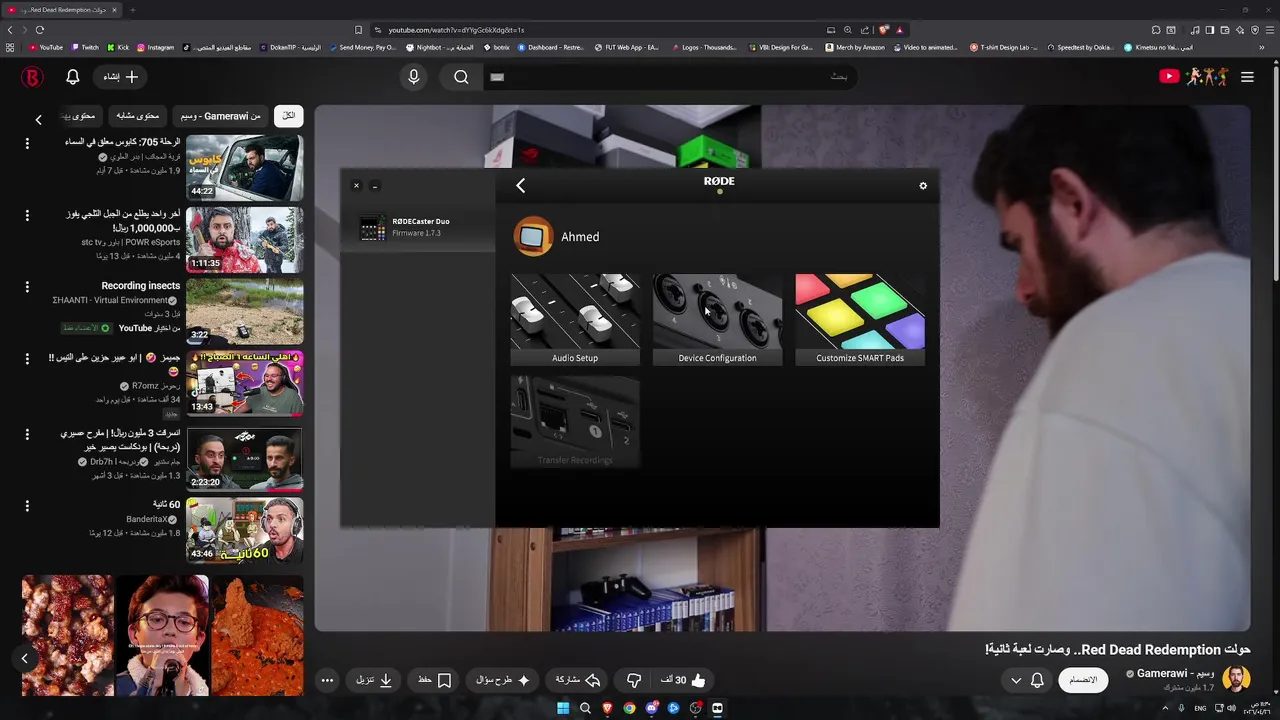The width and height of the screenshot is (1280, 720).
Task: Open Windows Start menu
Action: click(x=563, y=708)
